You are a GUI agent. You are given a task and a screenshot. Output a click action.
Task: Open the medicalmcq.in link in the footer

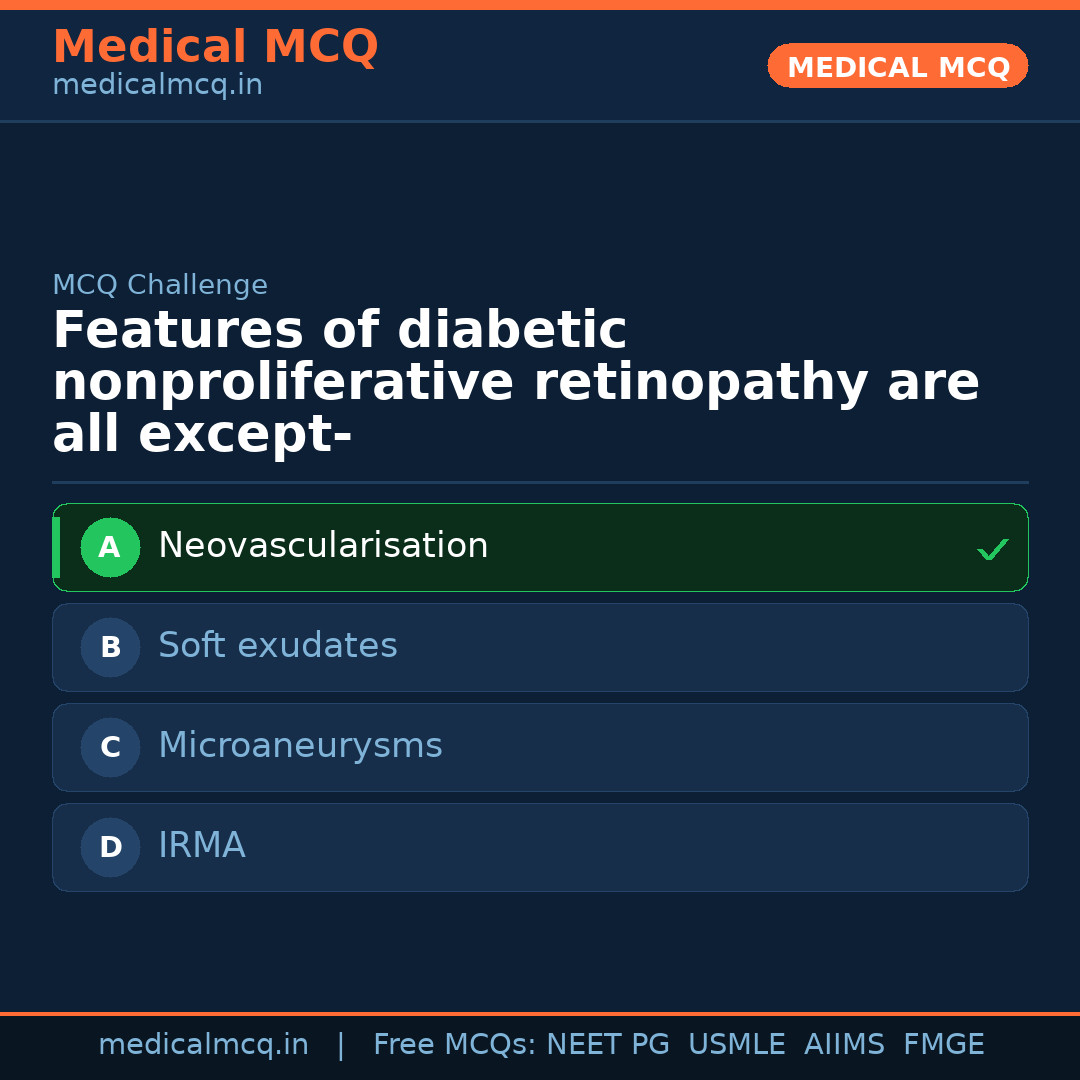point(203,1045)
